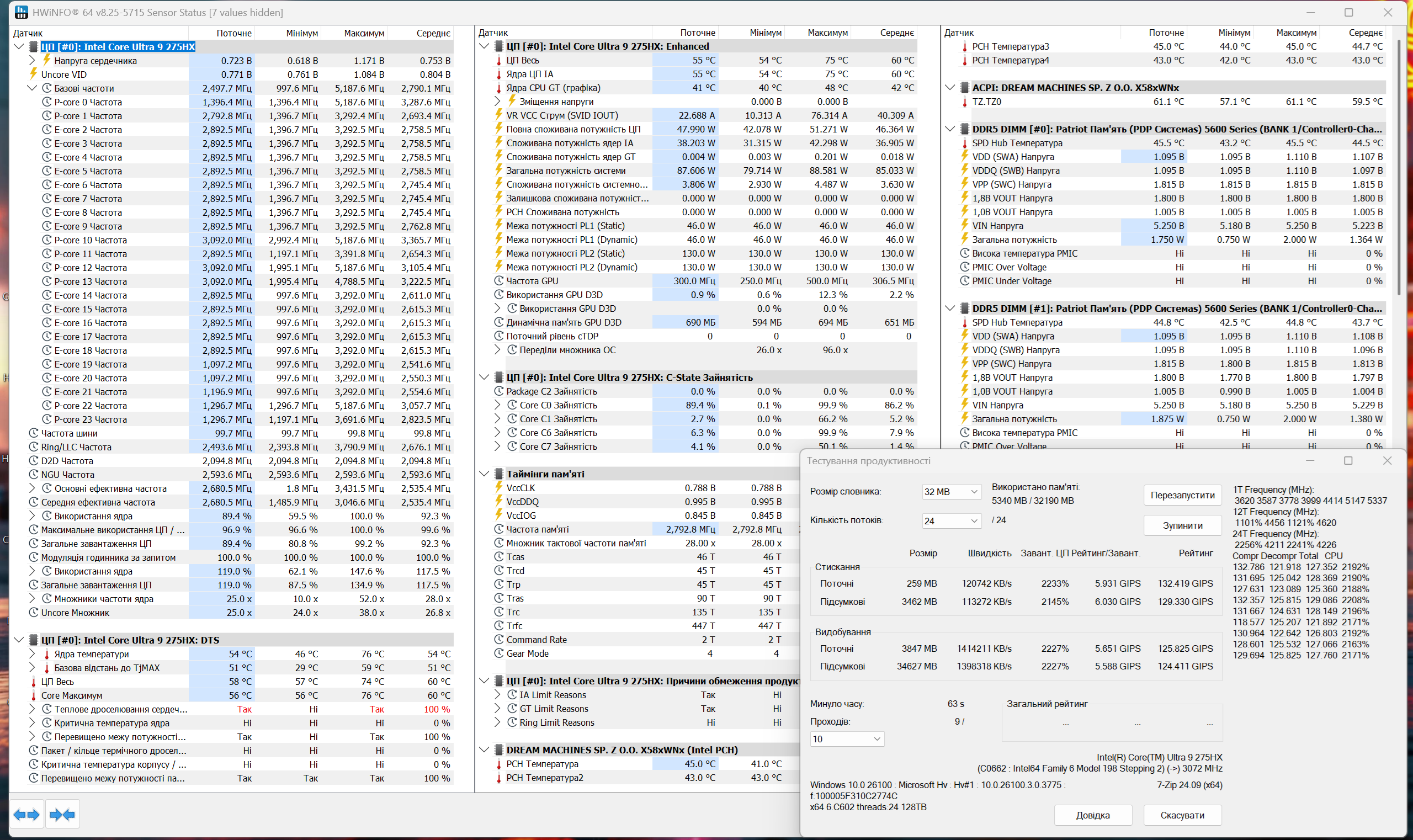Collapse ACPI DREAM MACHINES sensor section
The width and height of the screenshot is (1413, 840).
[x=950, y=88]
